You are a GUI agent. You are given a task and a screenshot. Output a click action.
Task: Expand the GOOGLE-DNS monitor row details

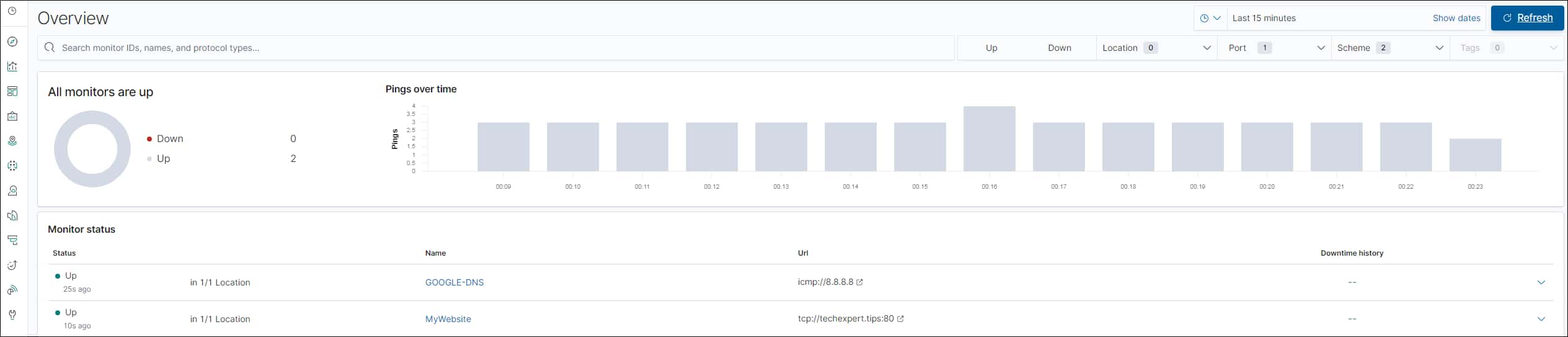pyautogui.click(x=1541, y=282)
